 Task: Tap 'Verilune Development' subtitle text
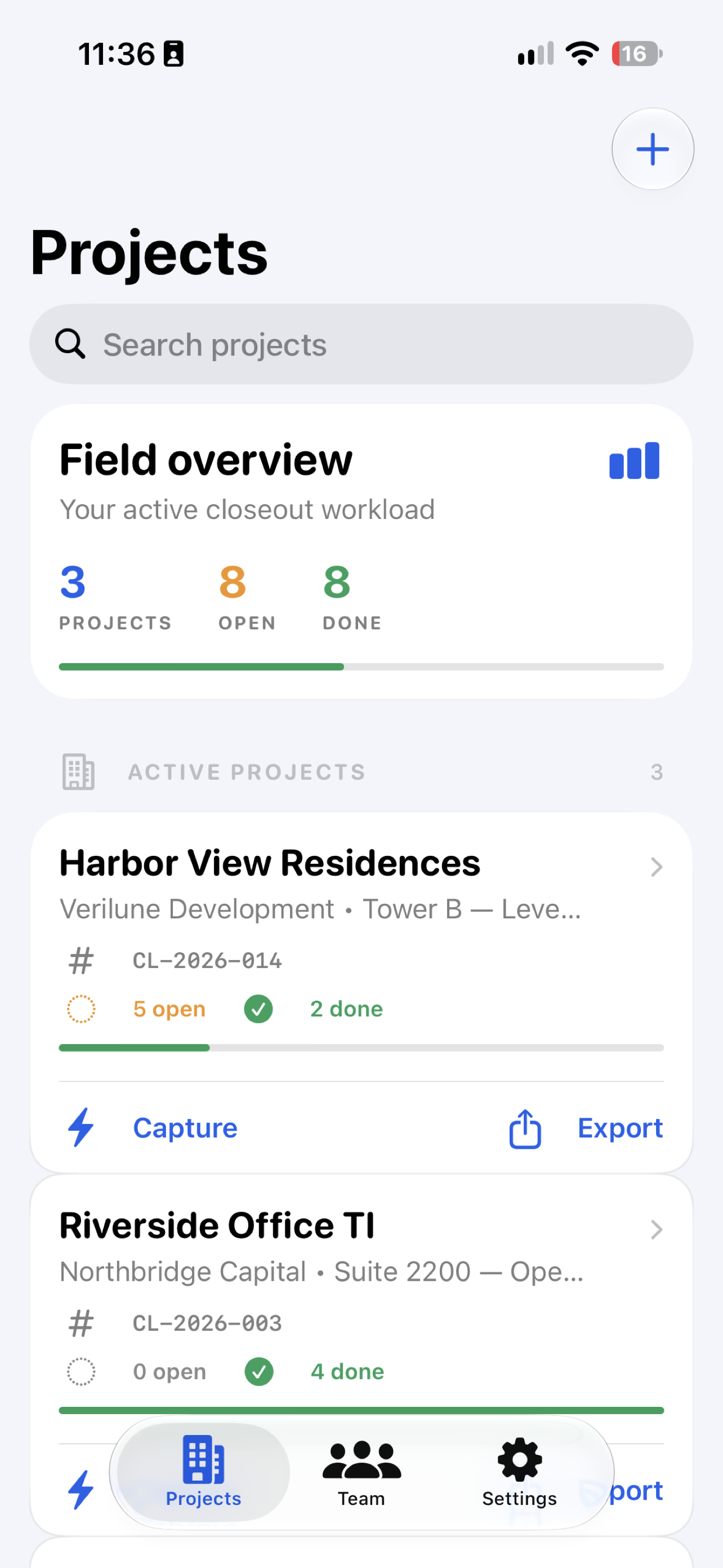(197, 909)
